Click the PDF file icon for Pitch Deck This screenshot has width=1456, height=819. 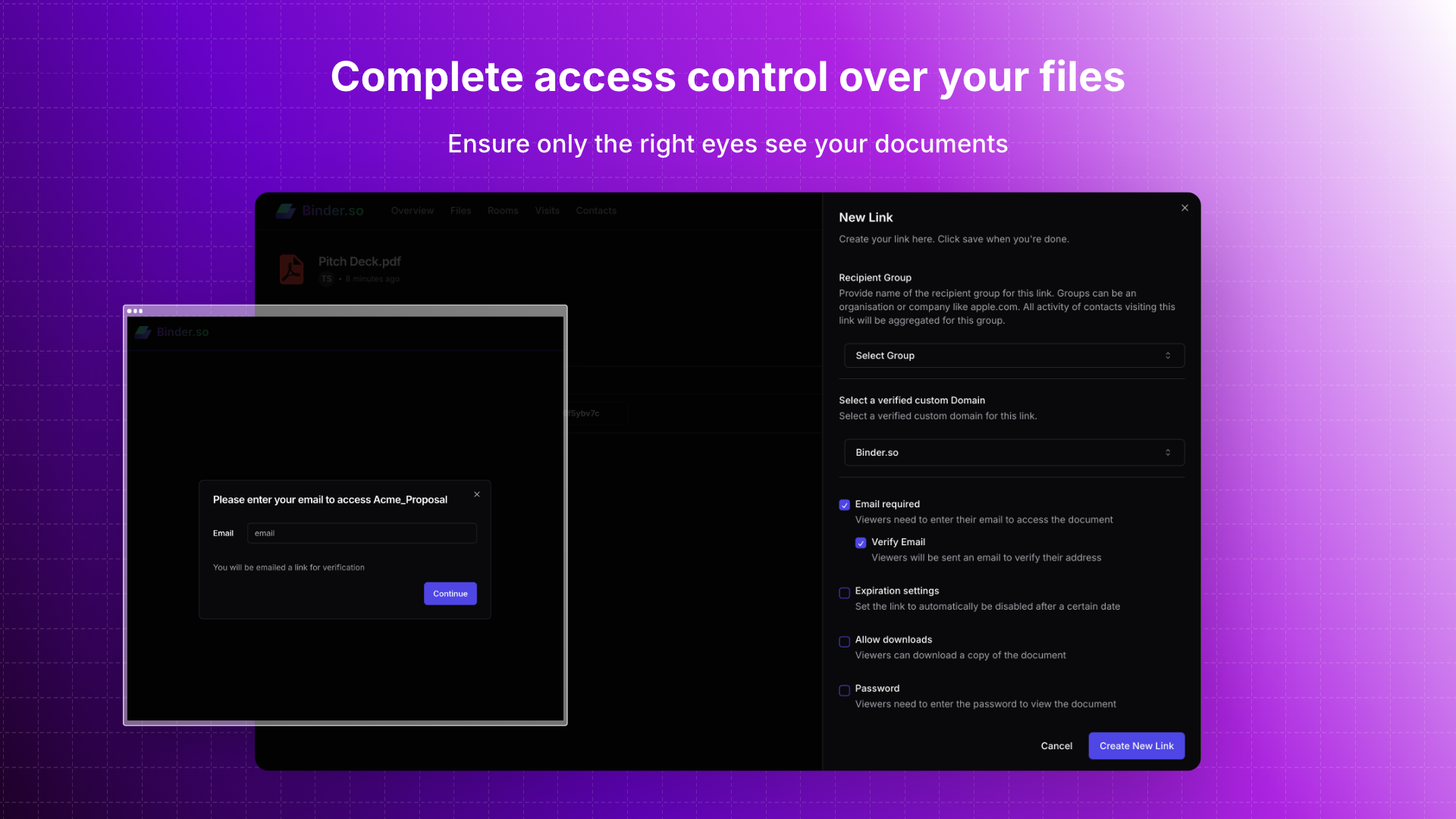coord(292,268)
